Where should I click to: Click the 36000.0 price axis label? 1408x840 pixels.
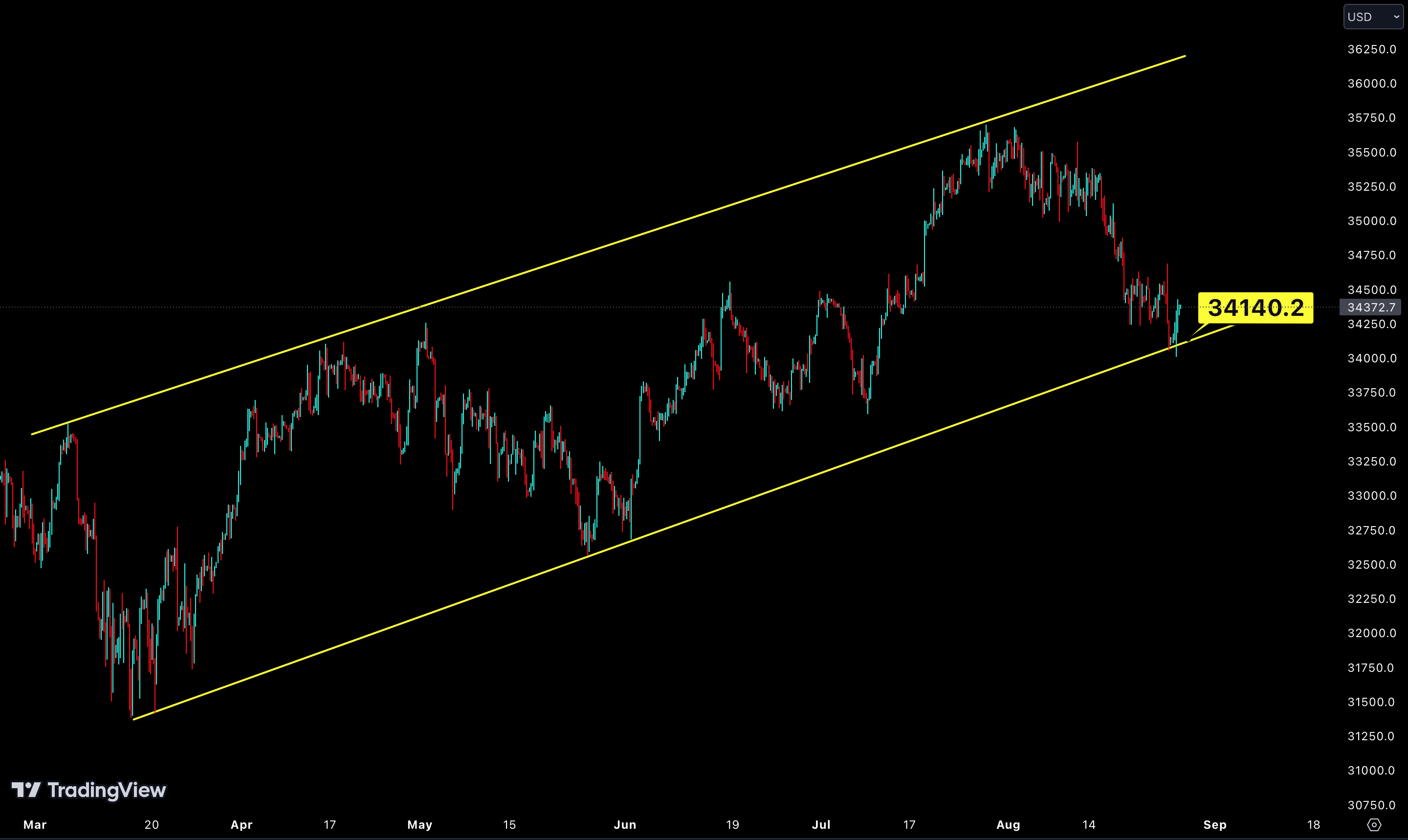coord(1372,84)
